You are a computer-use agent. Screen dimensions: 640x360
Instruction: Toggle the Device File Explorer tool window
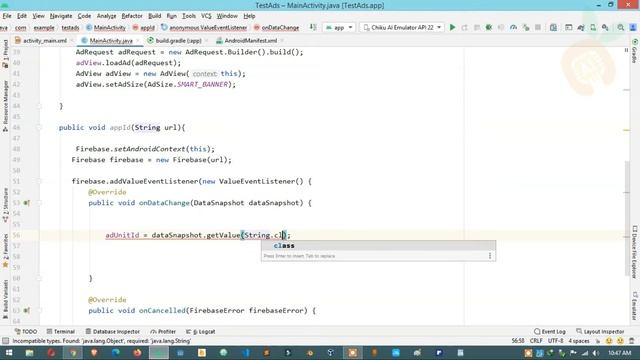click(635, 252)
